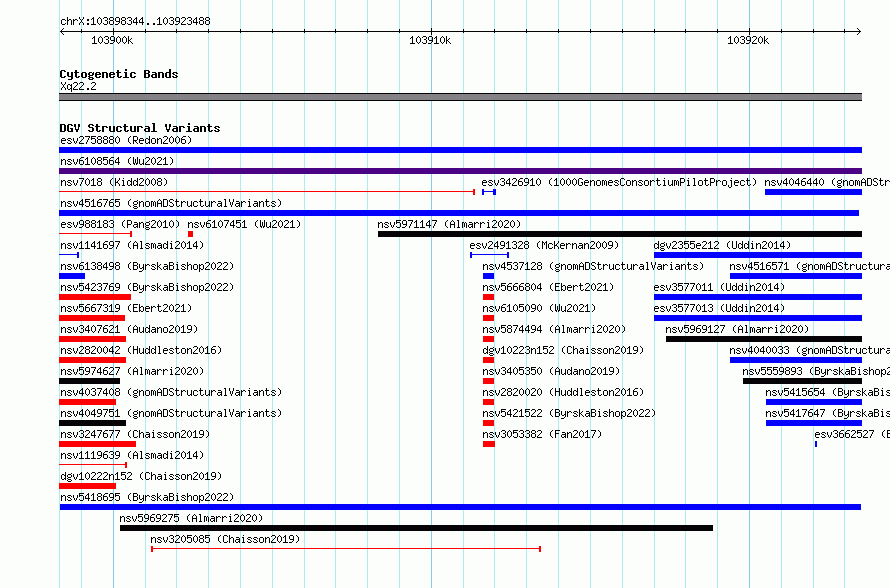890x588 pixels.
Task: Click nsv6107451 (Wu2021) label
Action: coord(244,224)
